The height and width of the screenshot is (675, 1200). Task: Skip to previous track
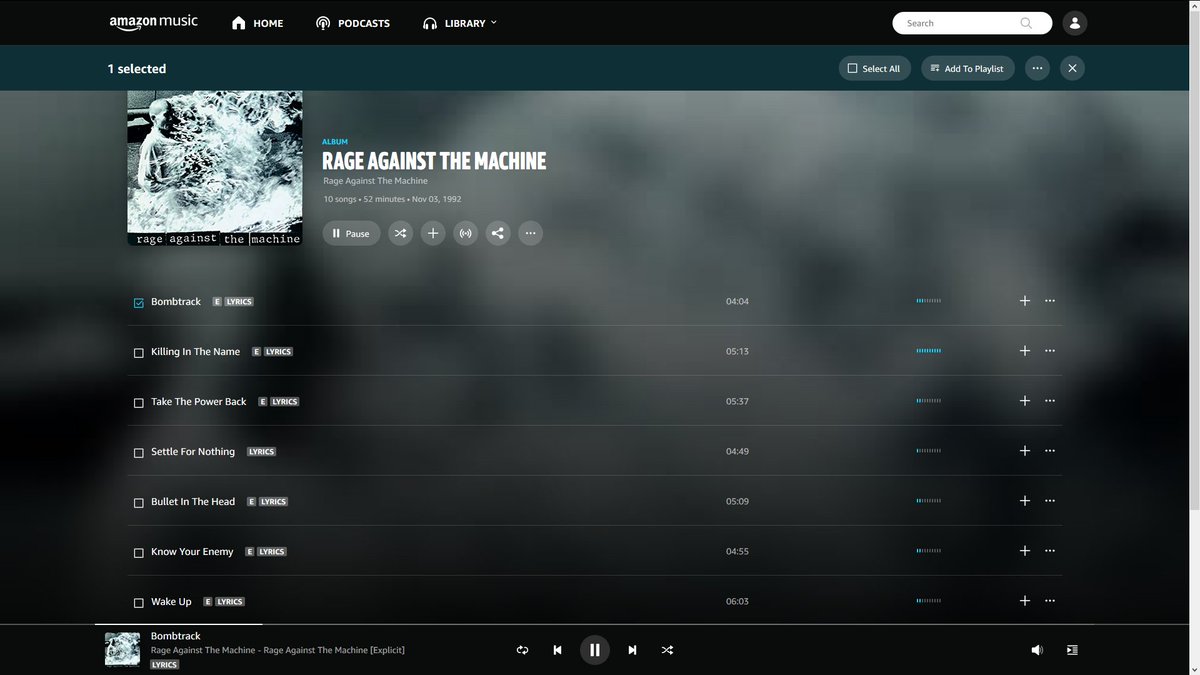click(x=557, y=650)
